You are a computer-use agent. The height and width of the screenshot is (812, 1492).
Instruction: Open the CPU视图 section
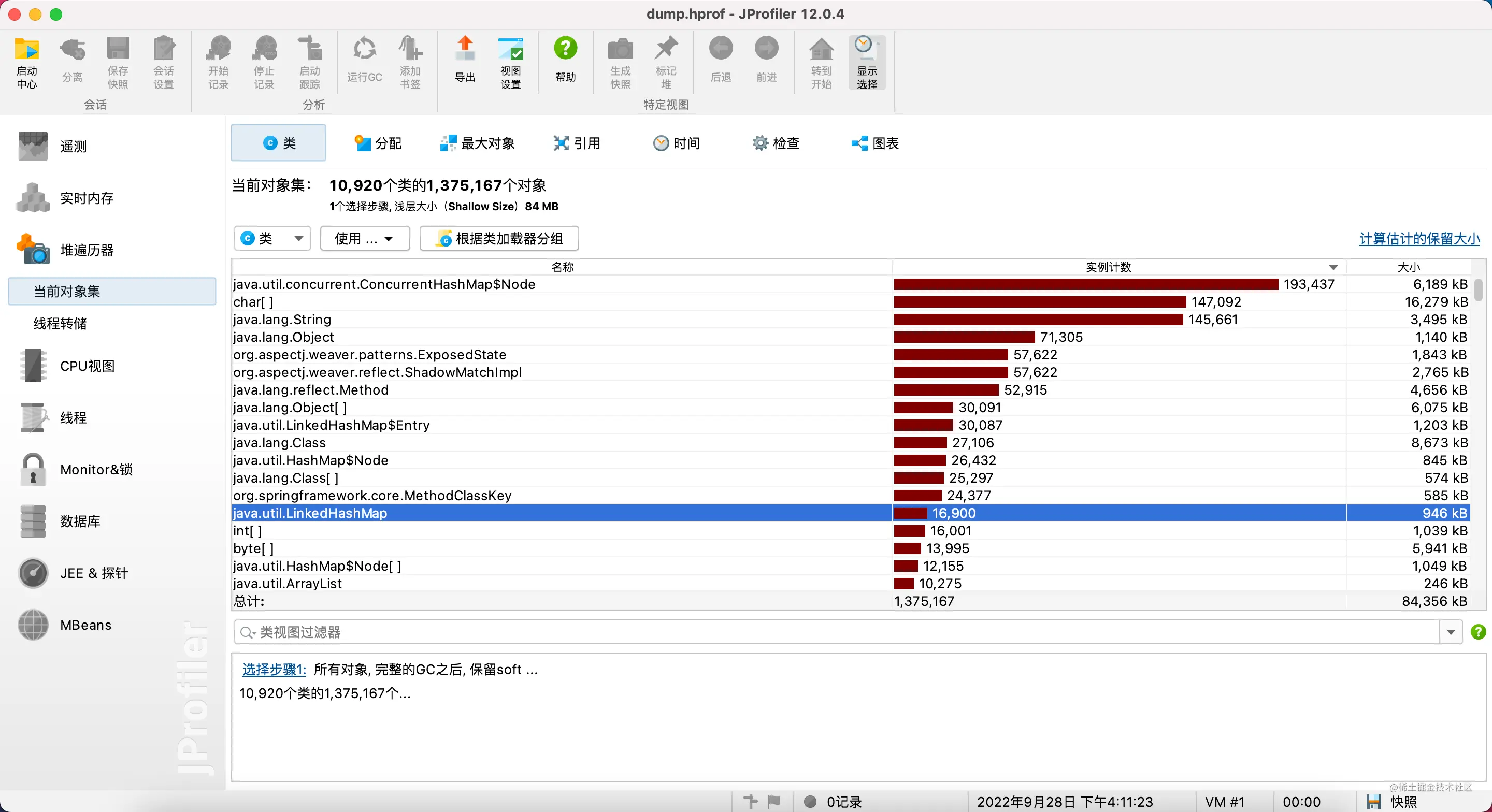67,366
